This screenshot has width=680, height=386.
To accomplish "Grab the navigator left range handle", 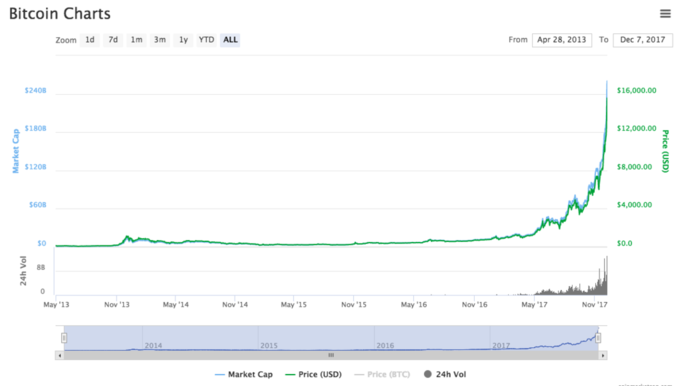I will point(64,337).
